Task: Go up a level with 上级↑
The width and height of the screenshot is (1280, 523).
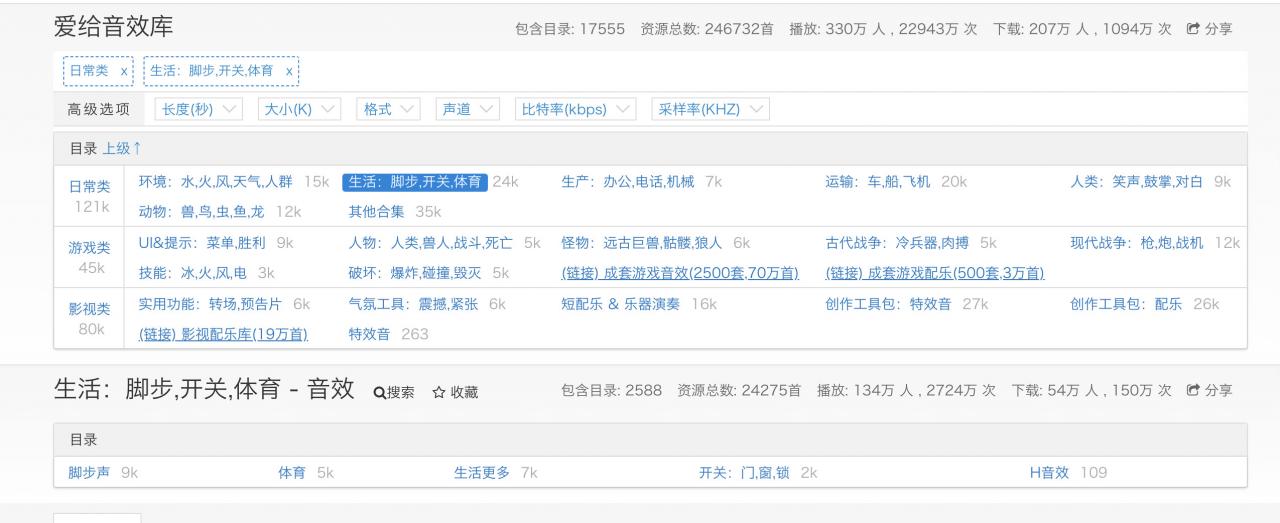Action: click(x=122, y=148)
